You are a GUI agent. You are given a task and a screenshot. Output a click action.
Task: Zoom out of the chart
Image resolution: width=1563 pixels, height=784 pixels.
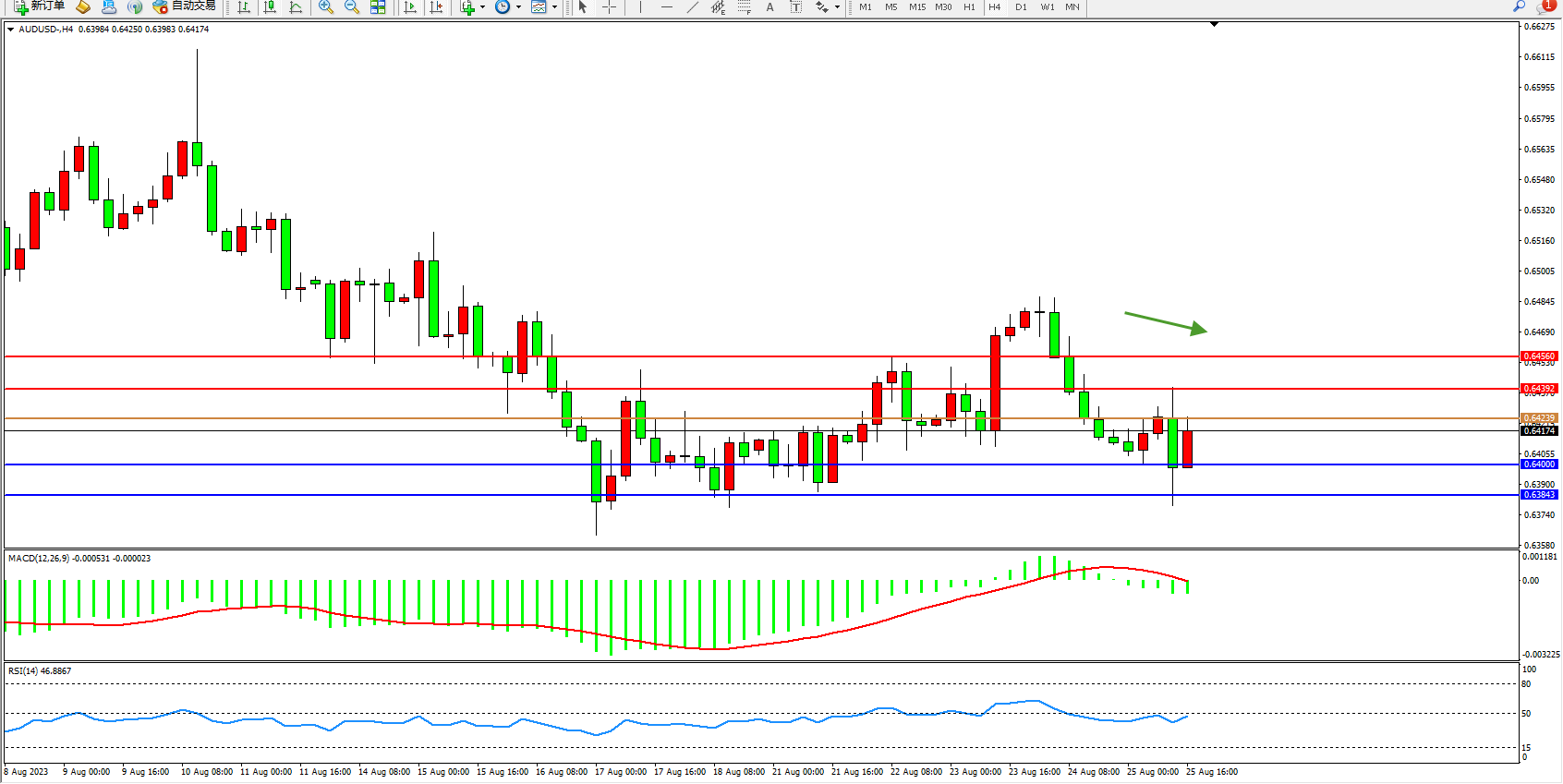(x=352, y=7)
